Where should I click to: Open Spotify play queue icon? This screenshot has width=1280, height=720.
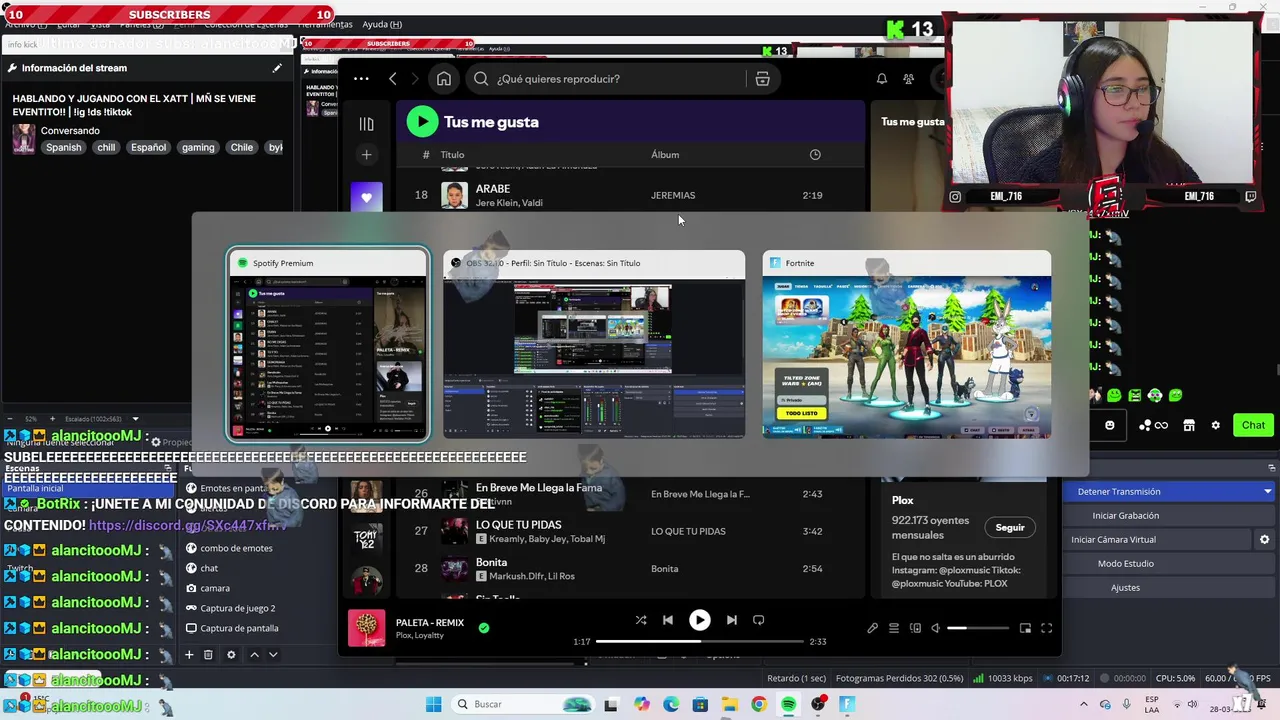(894, 628)
